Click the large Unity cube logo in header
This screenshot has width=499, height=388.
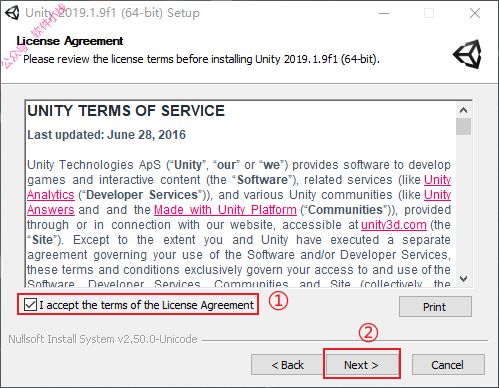pyautogui.click(x=468, y=54)
